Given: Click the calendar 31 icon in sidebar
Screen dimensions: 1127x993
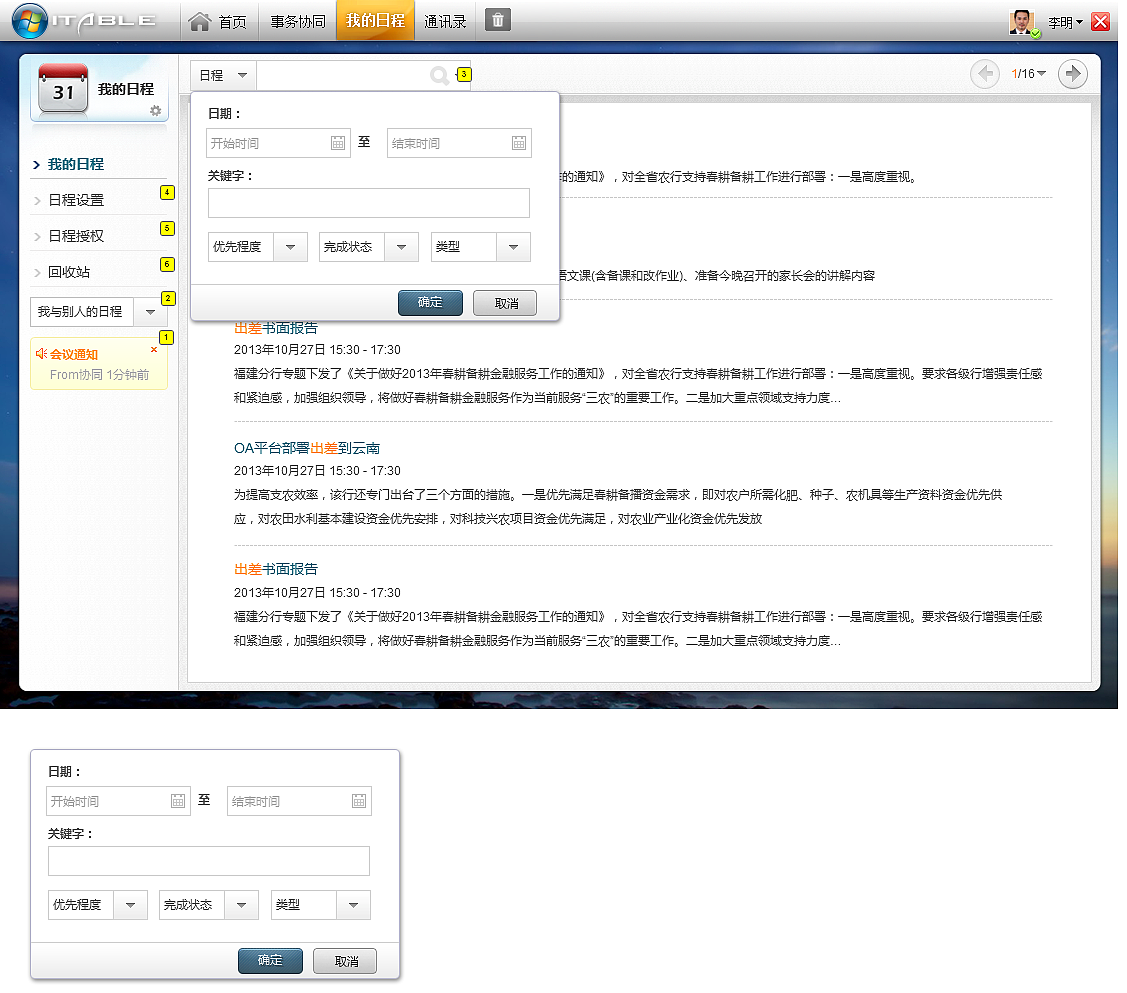Looking at the screenshot, I should (x=63, y=89).
